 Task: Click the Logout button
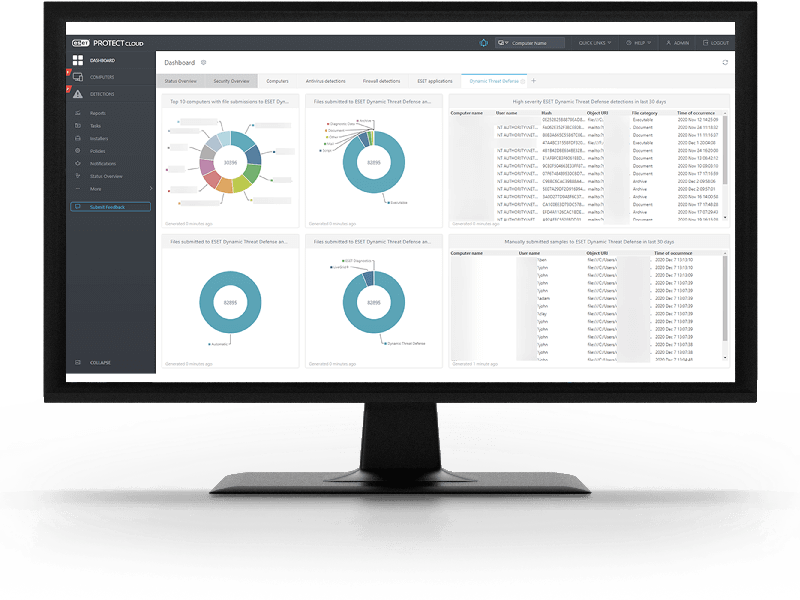tap(715, 44)
